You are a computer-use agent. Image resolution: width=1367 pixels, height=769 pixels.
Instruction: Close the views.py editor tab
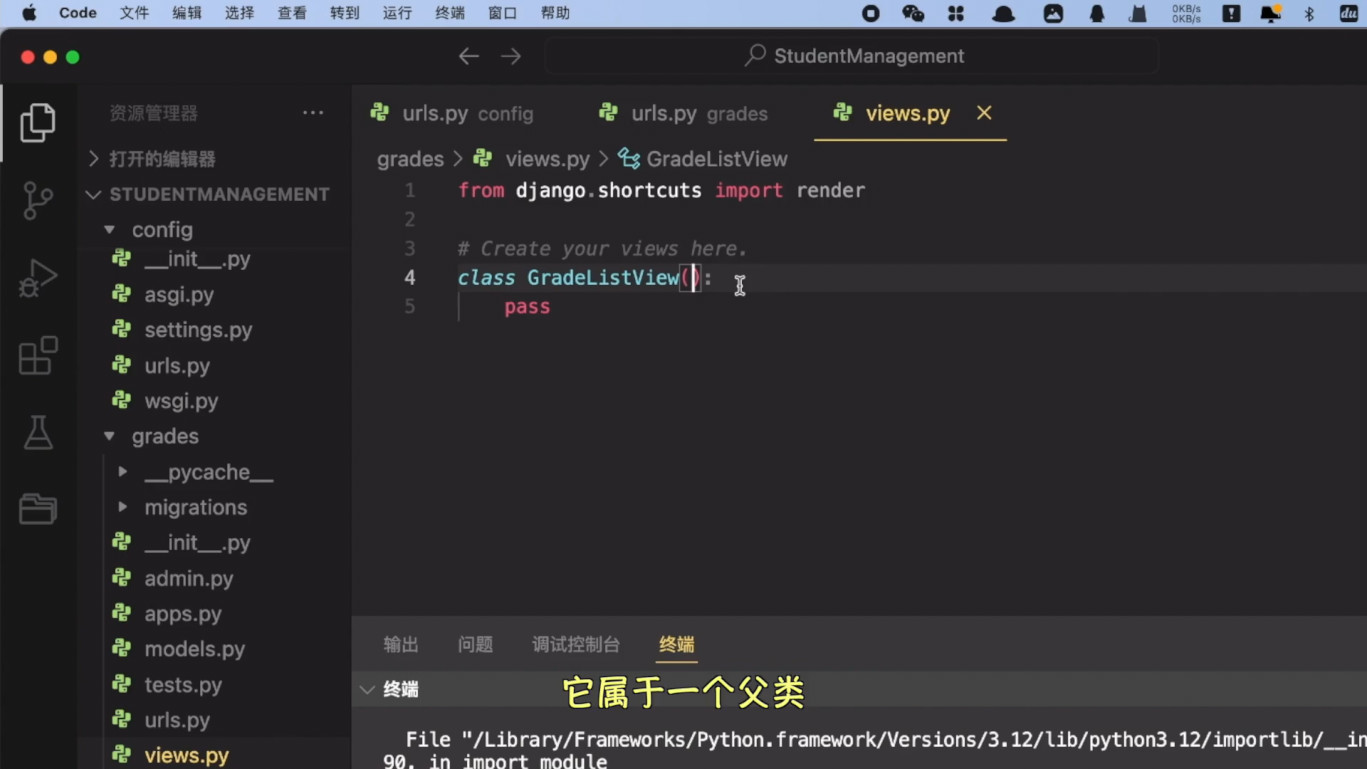coord(984,113)
